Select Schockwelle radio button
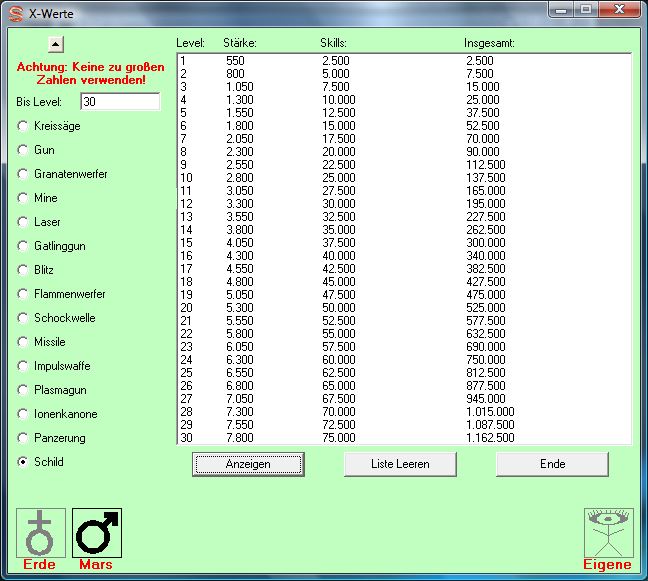Viewport: 648px width, 581px height. 23,318
